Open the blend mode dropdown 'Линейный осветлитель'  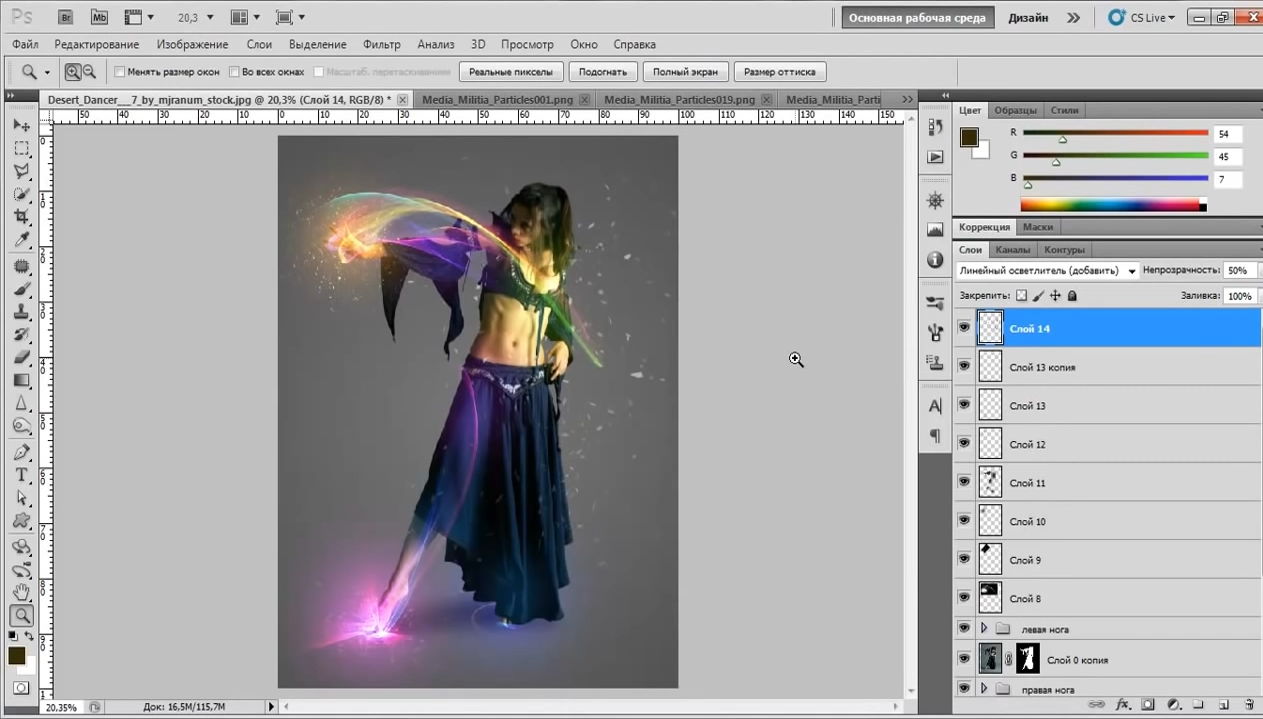(x=1047, y=271)
